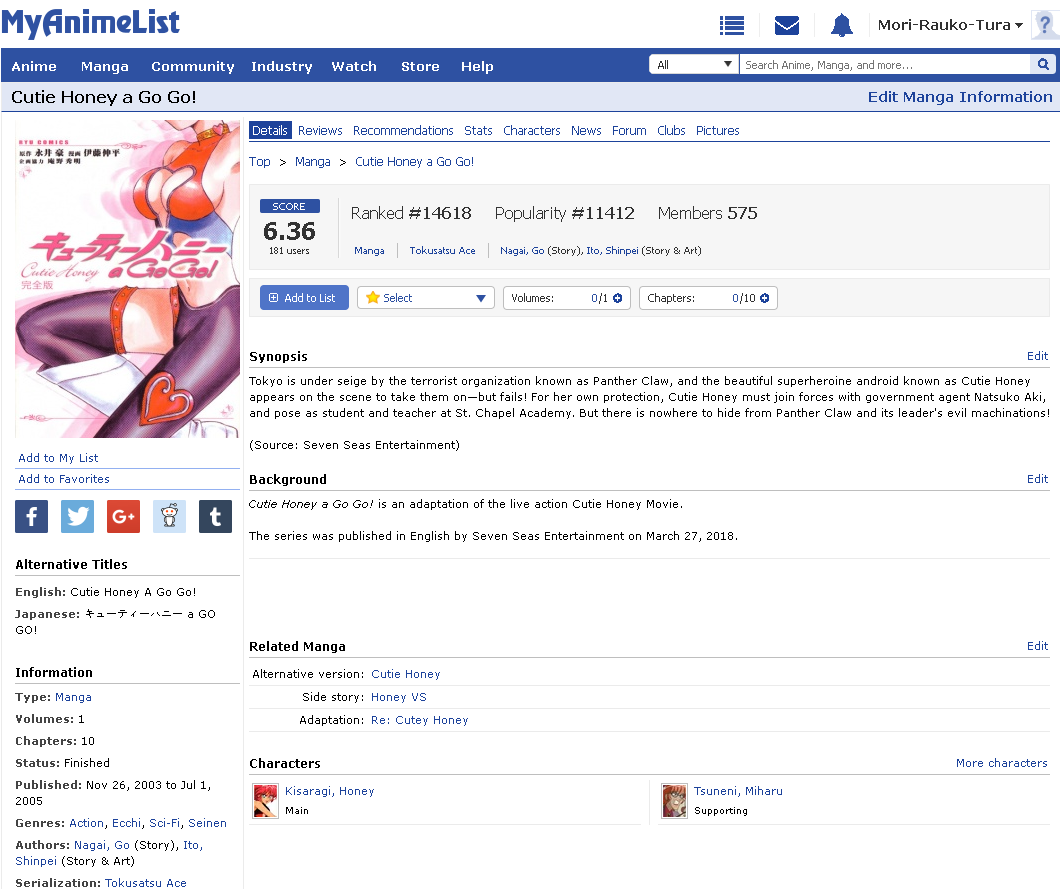This screenshot has height=889, width=1060.
Task: Share on Facebook icon
Action: coord(32,516)
